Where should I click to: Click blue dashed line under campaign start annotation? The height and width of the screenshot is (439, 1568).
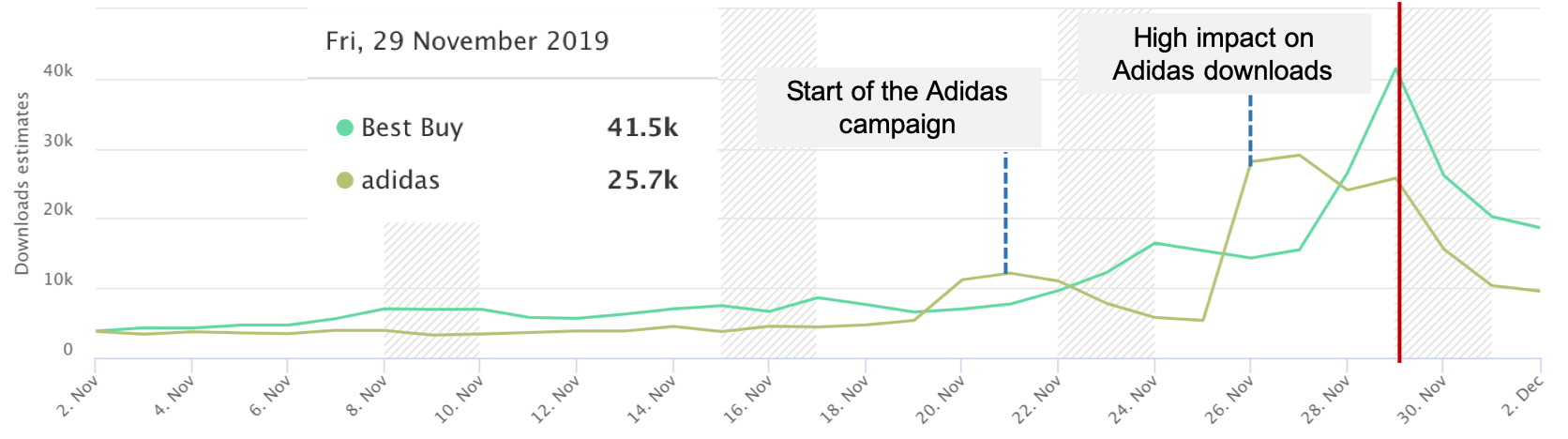coord(1005,211)
